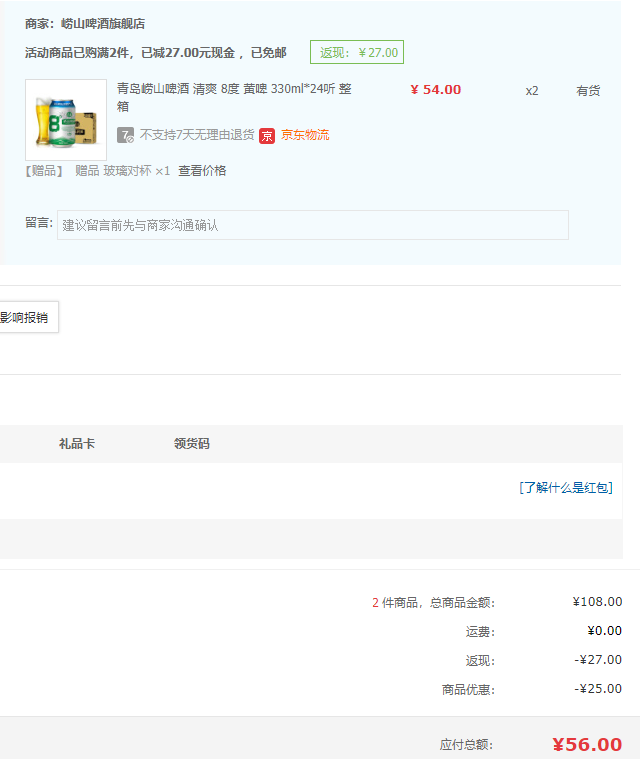
Task: Click the 7-day no-return policy icon
Action: click(125, 135)
